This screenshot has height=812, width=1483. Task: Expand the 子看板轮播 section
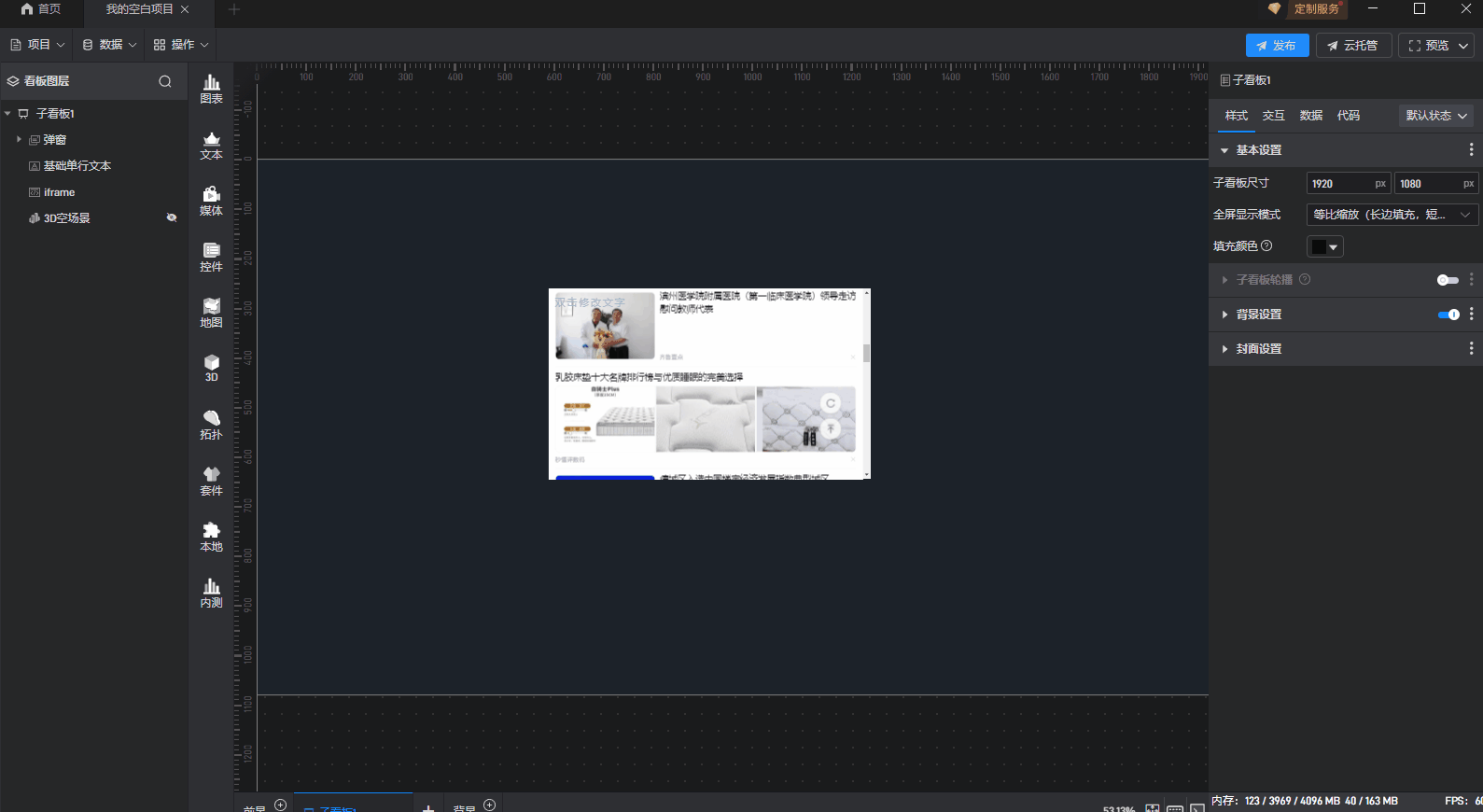[1224, 280]
